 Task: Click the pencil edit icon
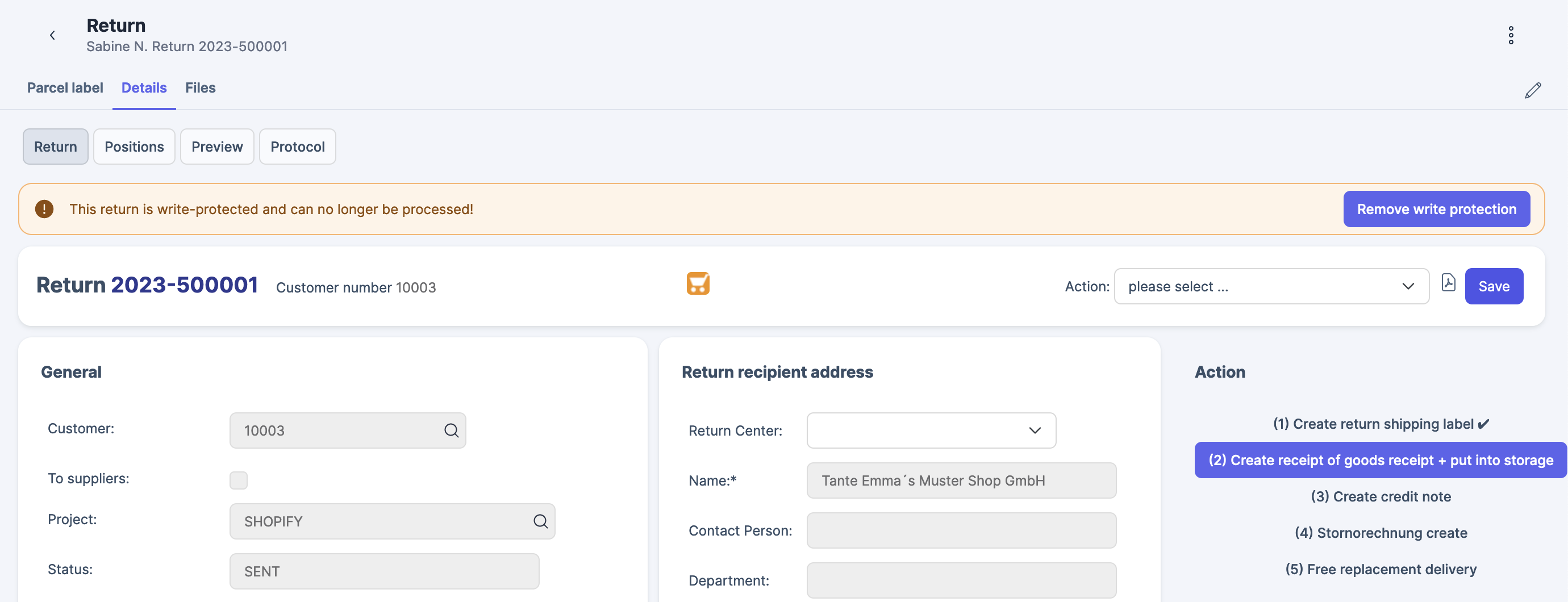pyautogui.click(x=1532, y=91)
